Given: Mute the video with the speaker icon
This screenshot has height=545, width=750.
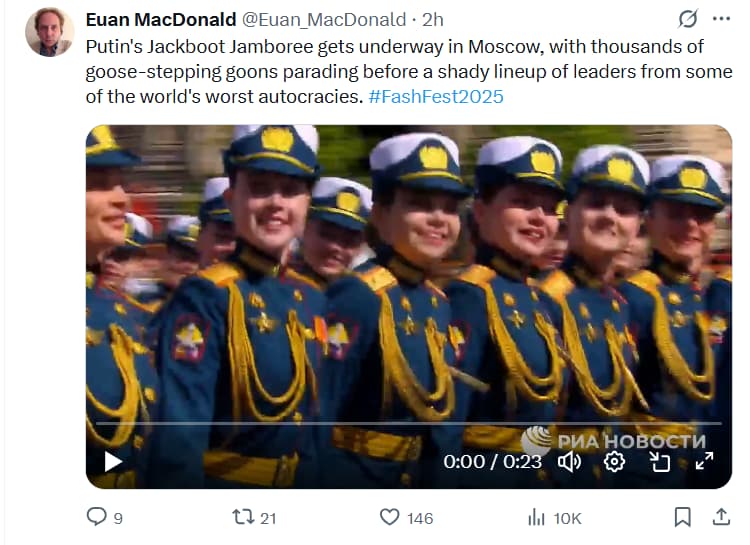Looking at the screenshot, I should point(570,462).
